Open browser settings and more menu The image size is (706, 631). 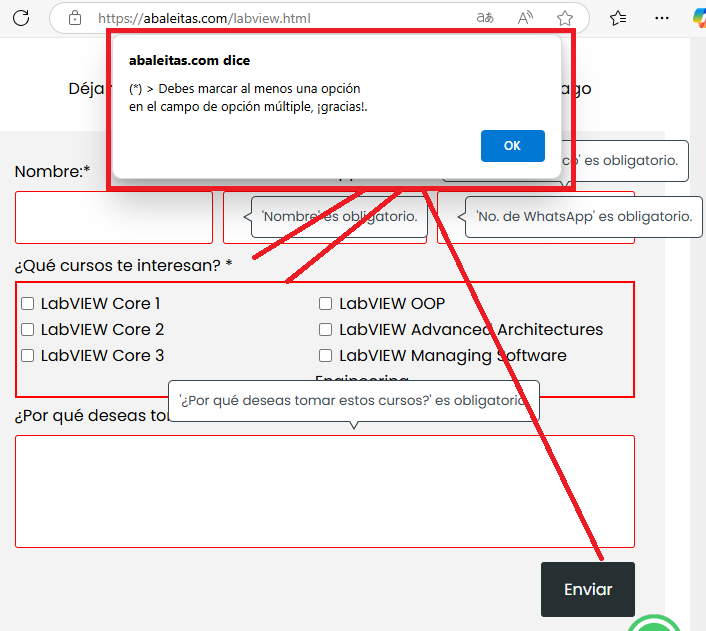click(x=662, y=18)
